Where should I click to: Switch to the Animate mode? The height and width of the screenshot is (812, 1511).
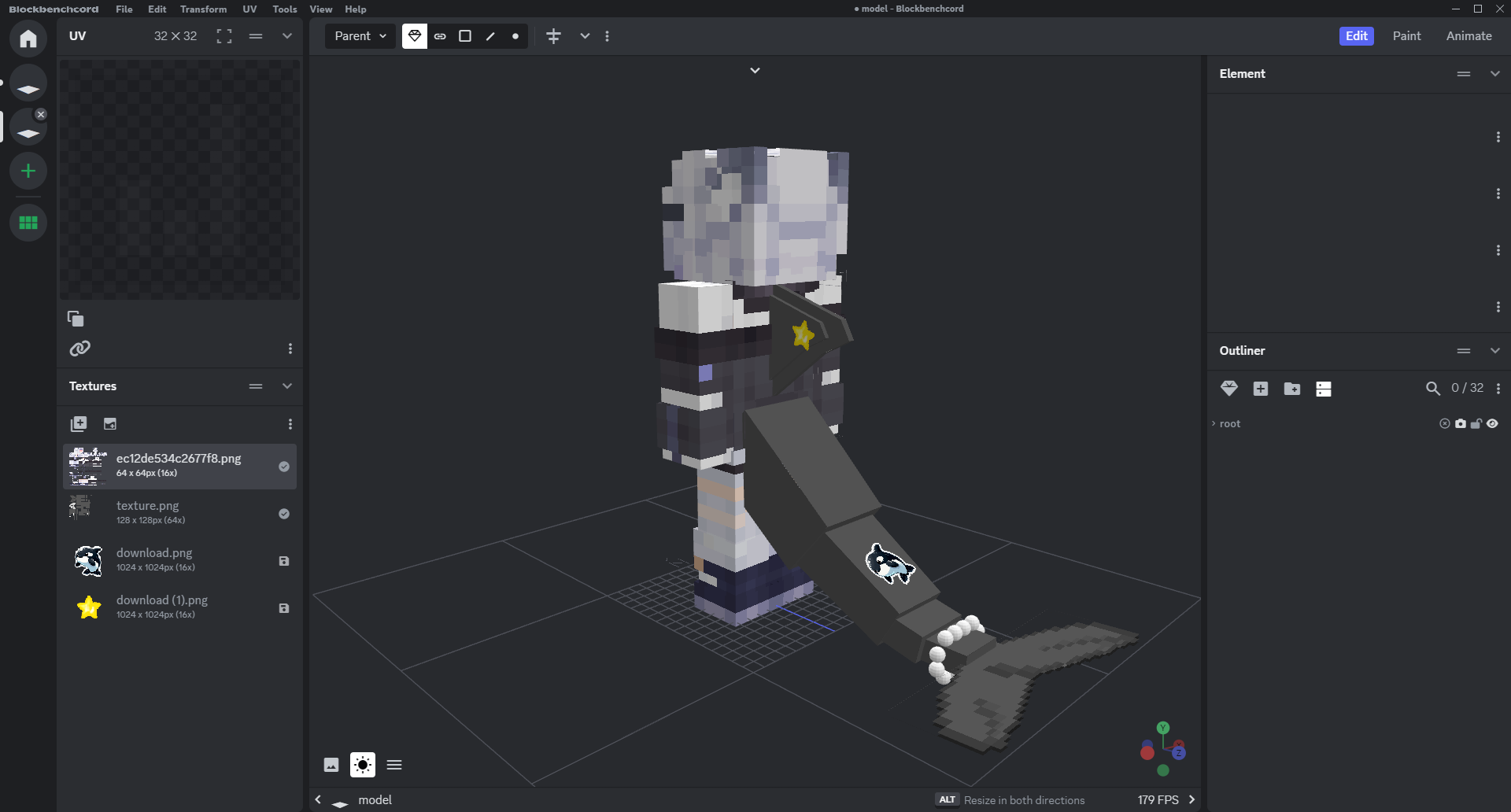pyautogui.click(x=1469, y=36)
